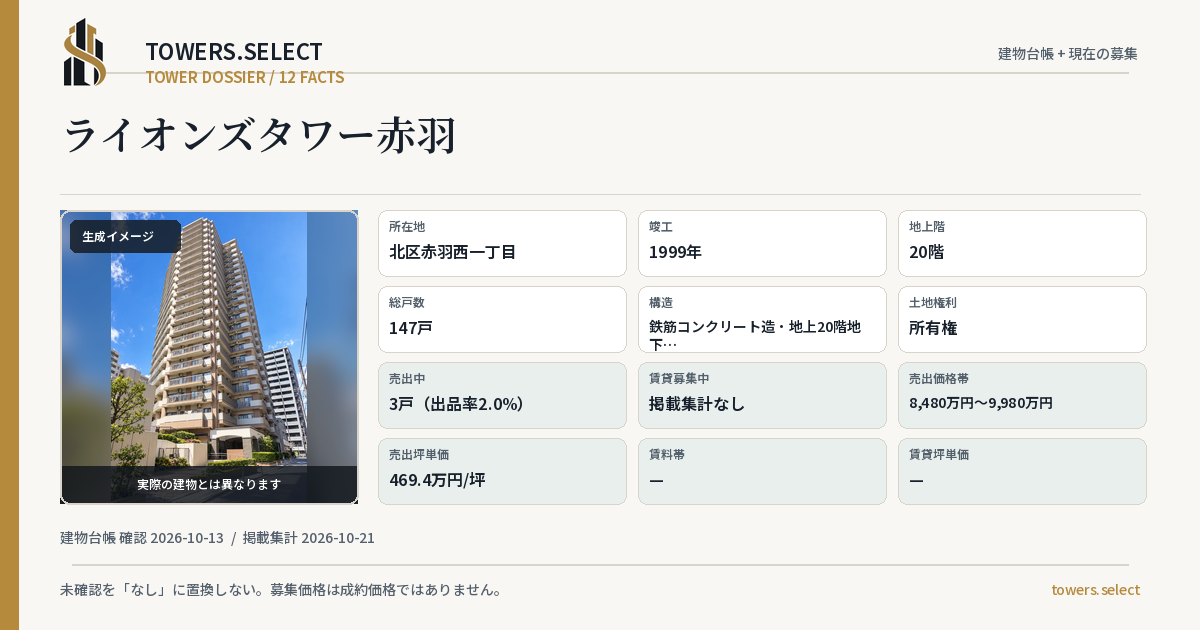Screen dimensions: 1200x630
Task: Click the 掲載集計 2026-10-21 date text
Action: (x=309, y=538)
